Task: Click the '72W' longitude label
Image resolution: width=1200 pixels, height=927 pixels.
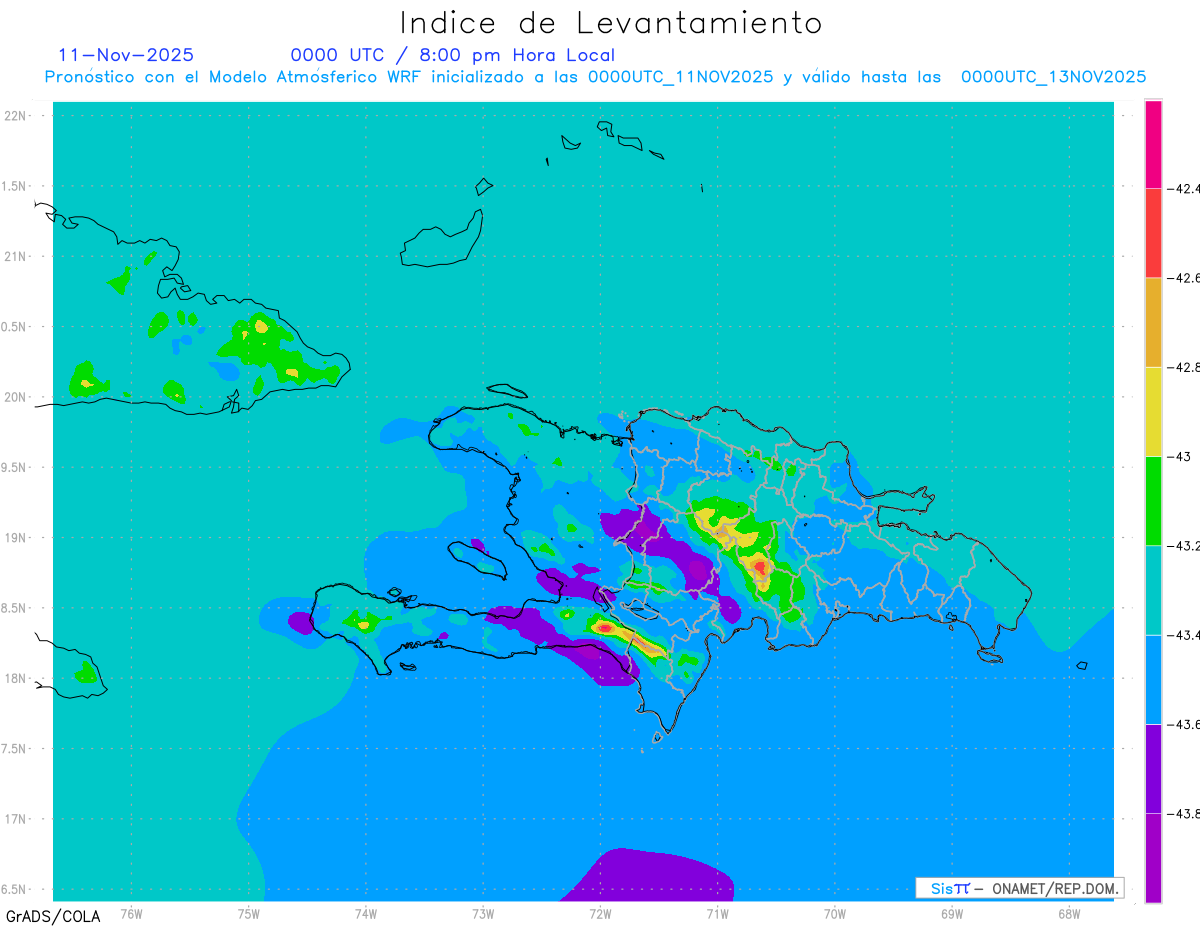Action: pyautogui.click(x=600, y=913)
